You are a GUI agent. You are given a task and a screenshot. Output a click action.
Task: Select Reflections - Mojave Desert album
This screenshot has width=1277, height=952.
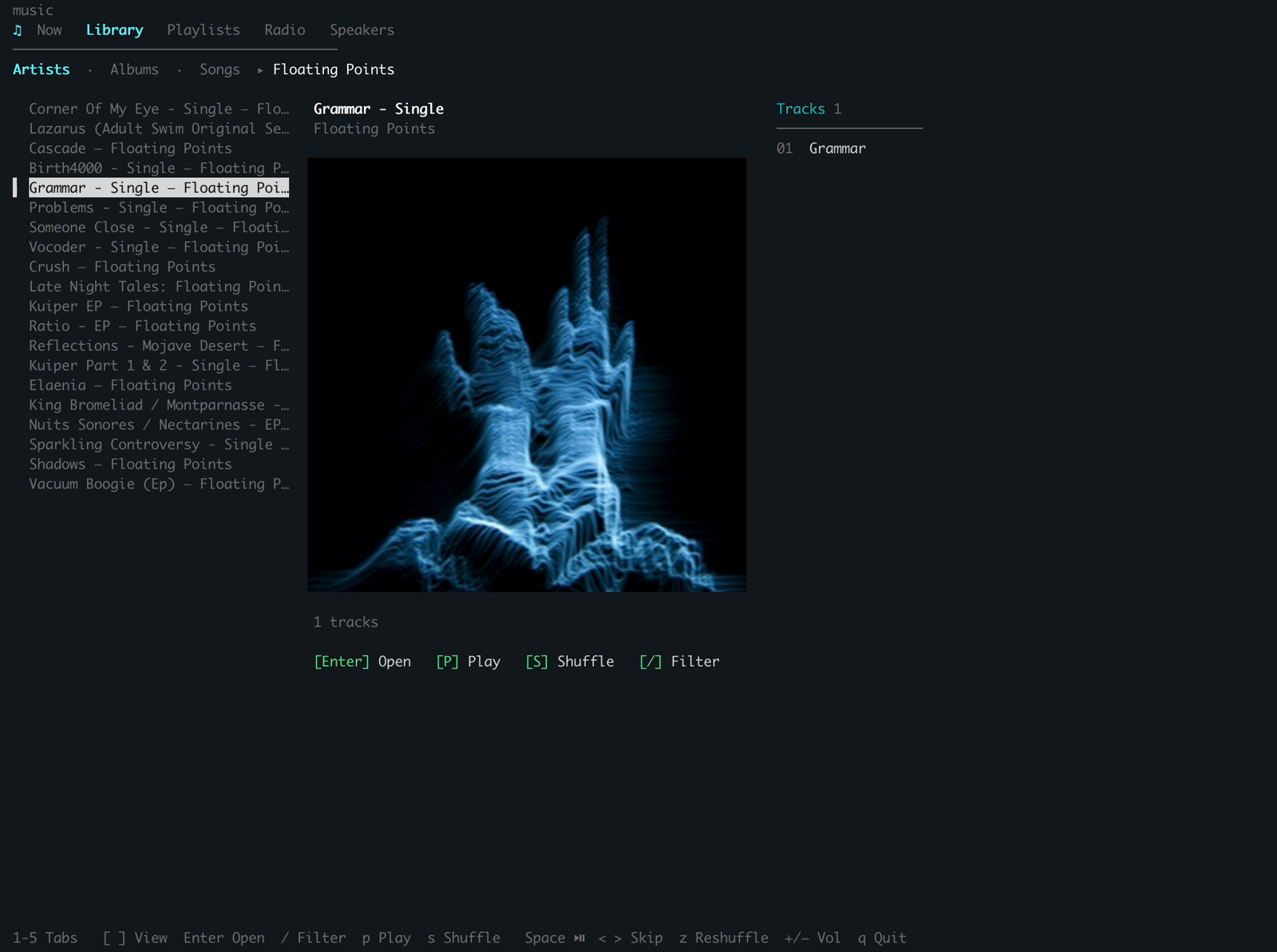point(159,346)
